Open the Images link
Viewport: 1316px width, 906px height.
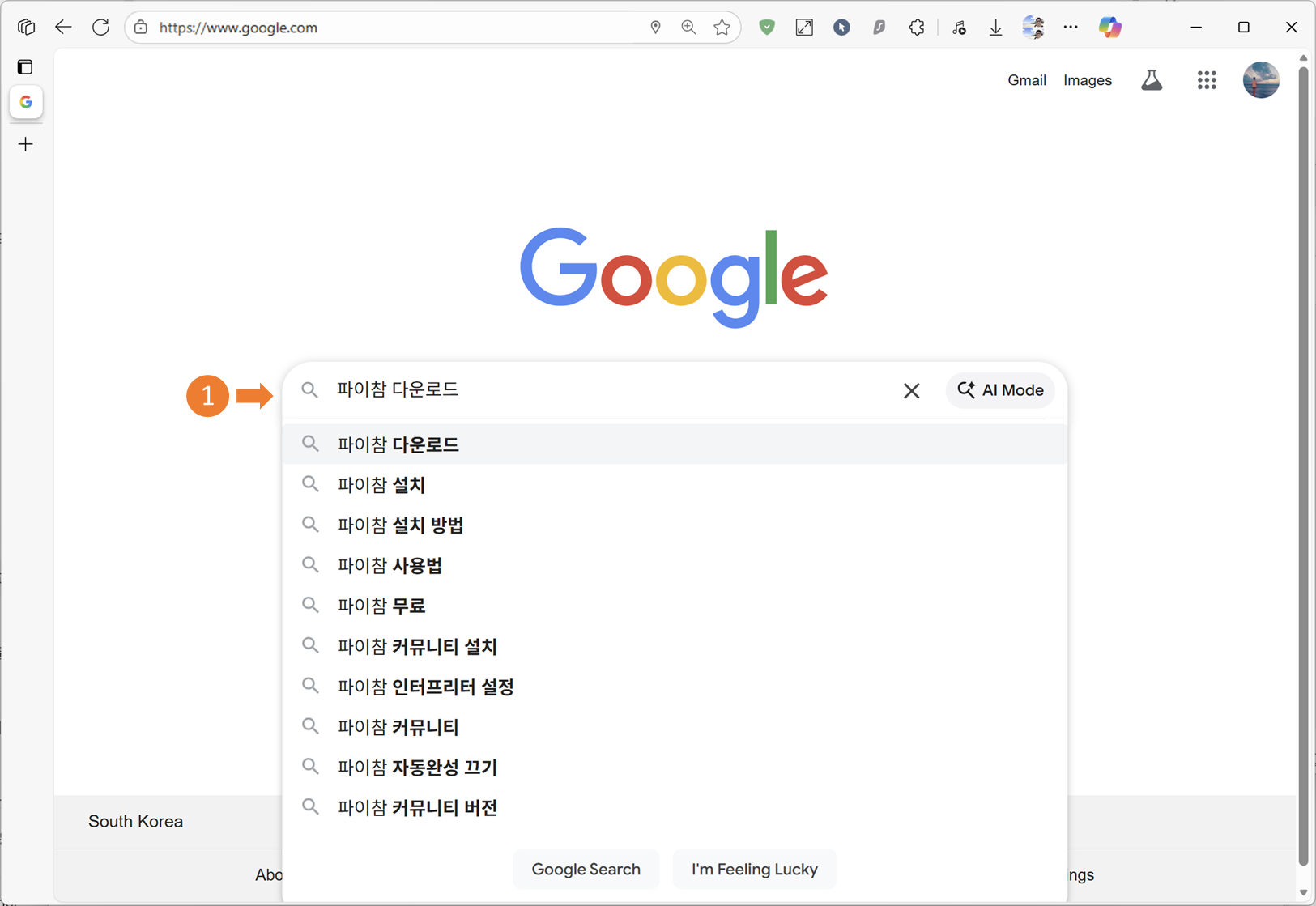1087,80
